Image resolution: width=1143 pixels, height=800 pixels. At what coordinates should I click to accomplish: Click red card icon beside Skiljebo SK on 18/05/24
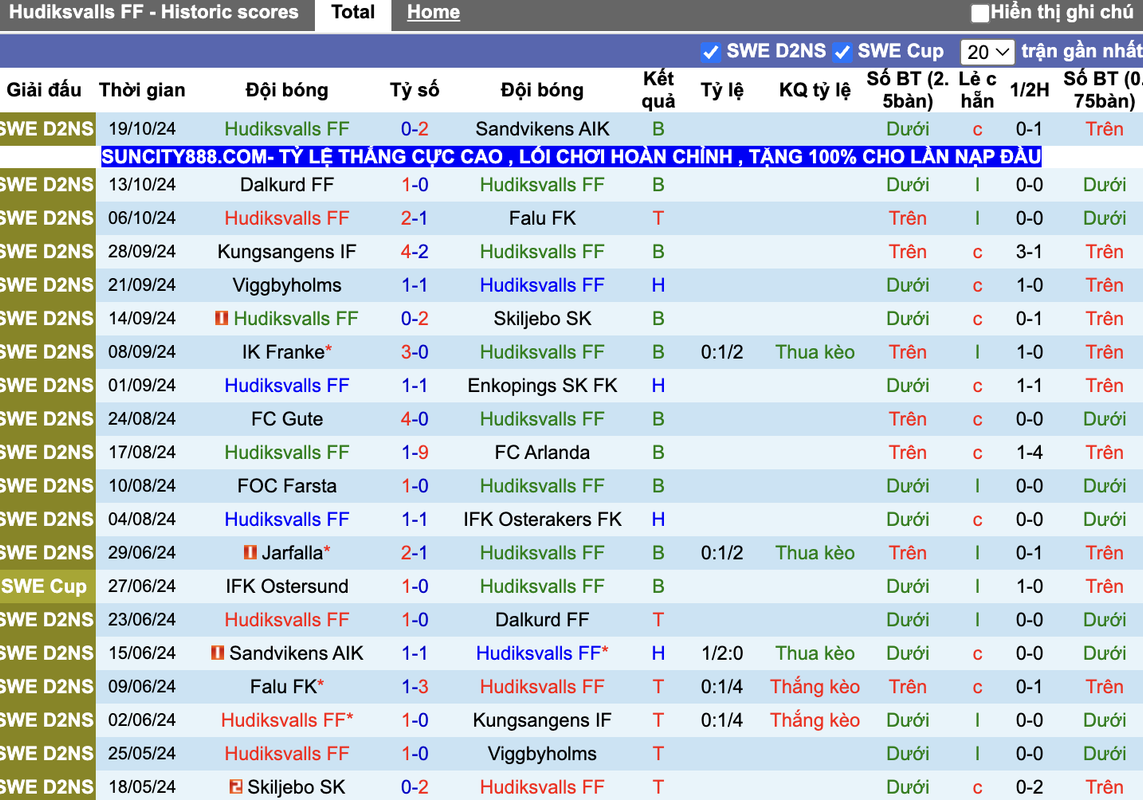point(235,787)
